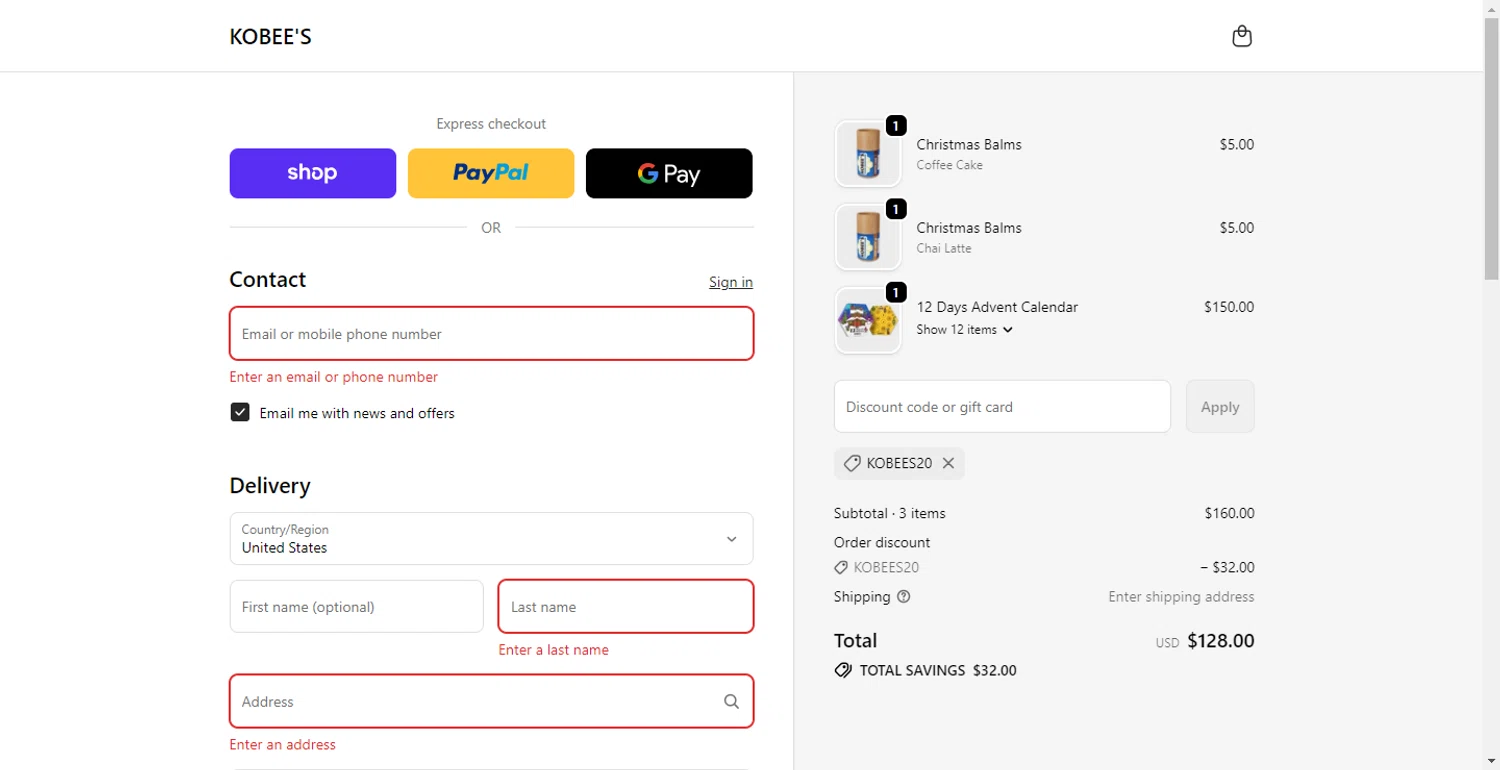
Task: Uncheck Email me with news and offers
Action: pyautogui.click(x=240, y=412)
